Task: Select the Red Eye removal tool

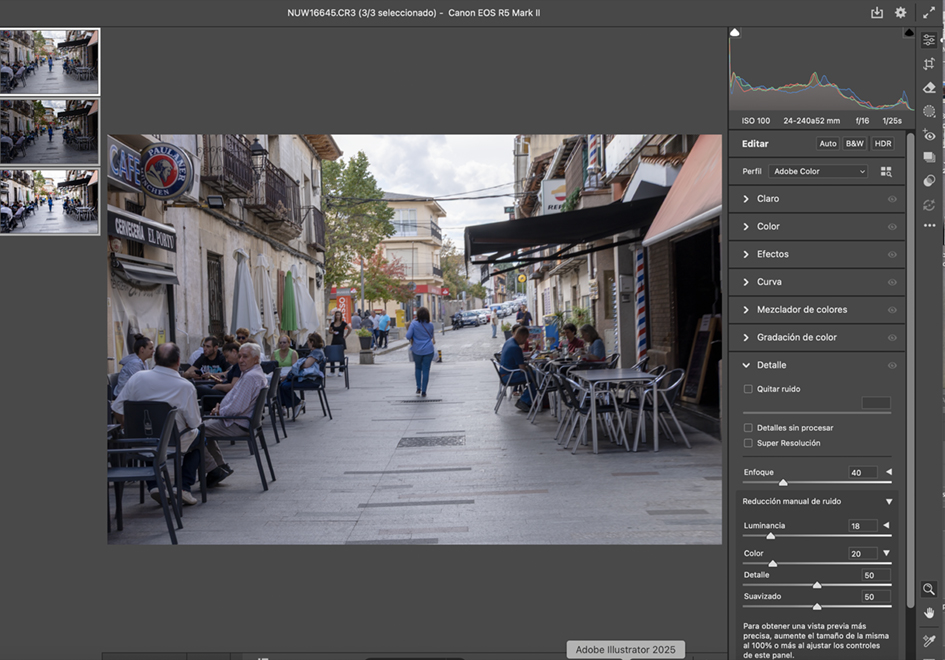Action: 929,135
